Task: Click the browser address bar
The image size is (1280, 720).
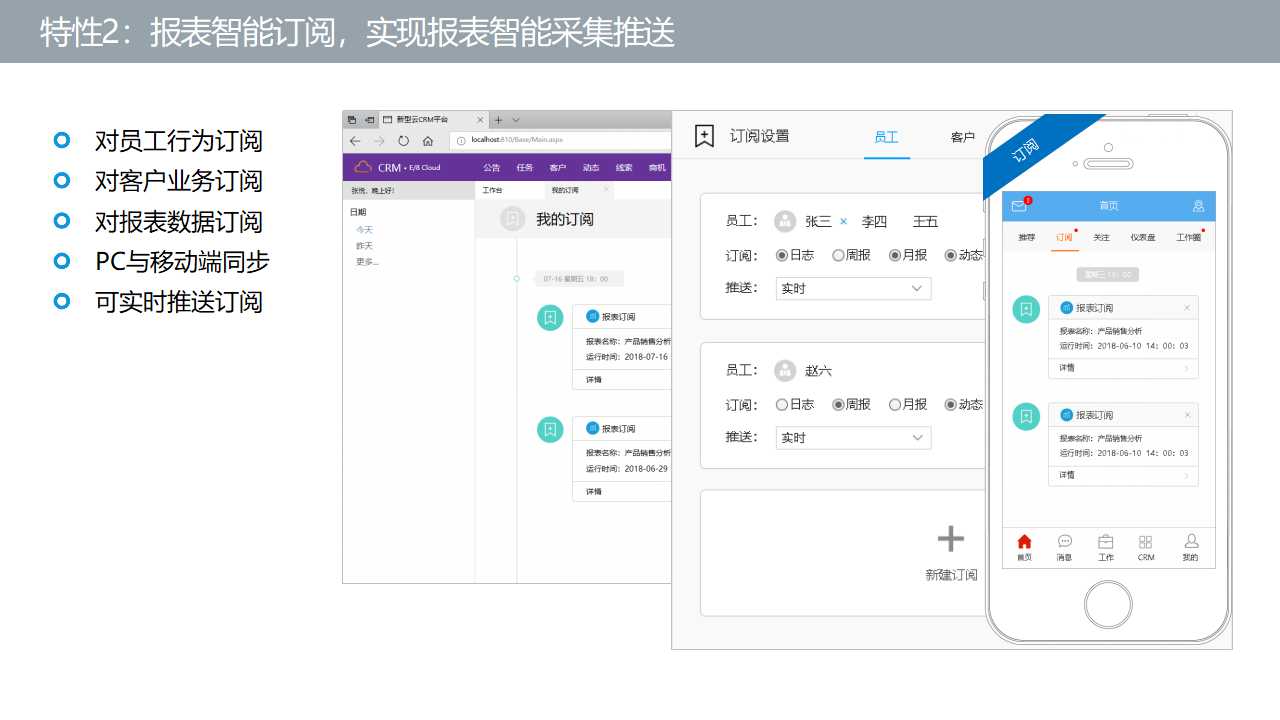Action: point(560,141)
